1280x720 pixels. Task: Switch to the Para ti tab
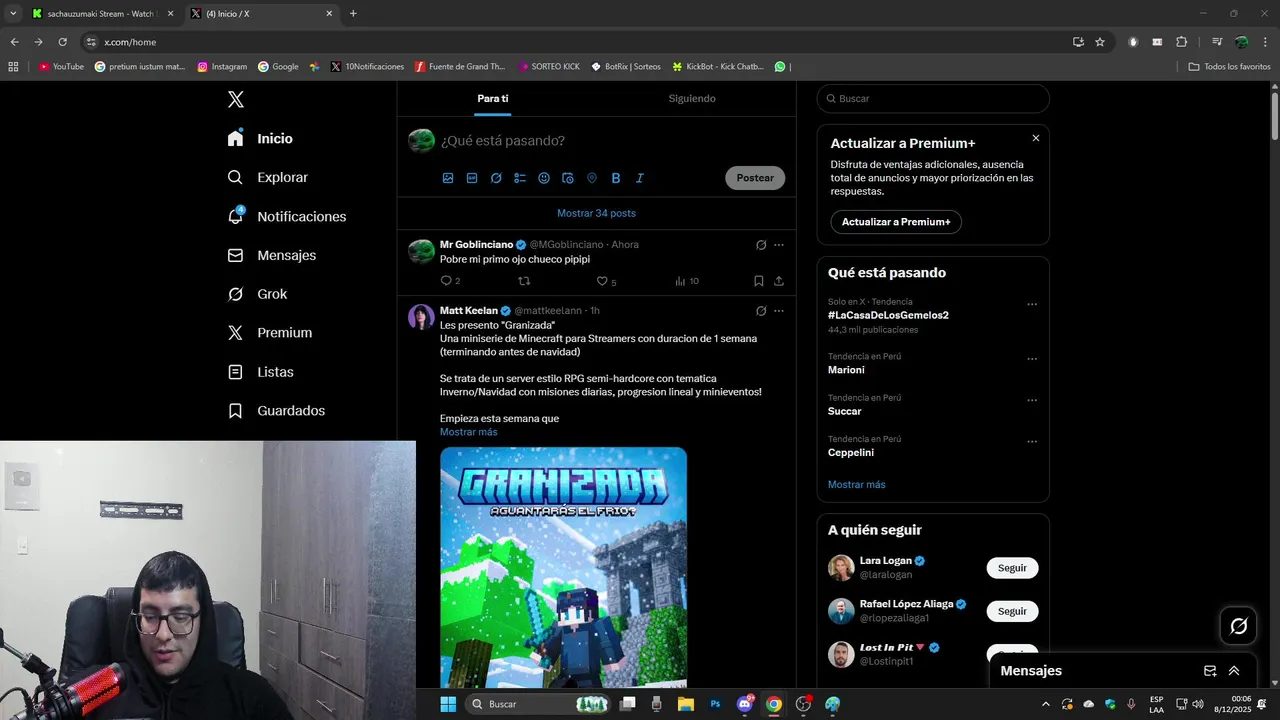[x=493, y=99]
